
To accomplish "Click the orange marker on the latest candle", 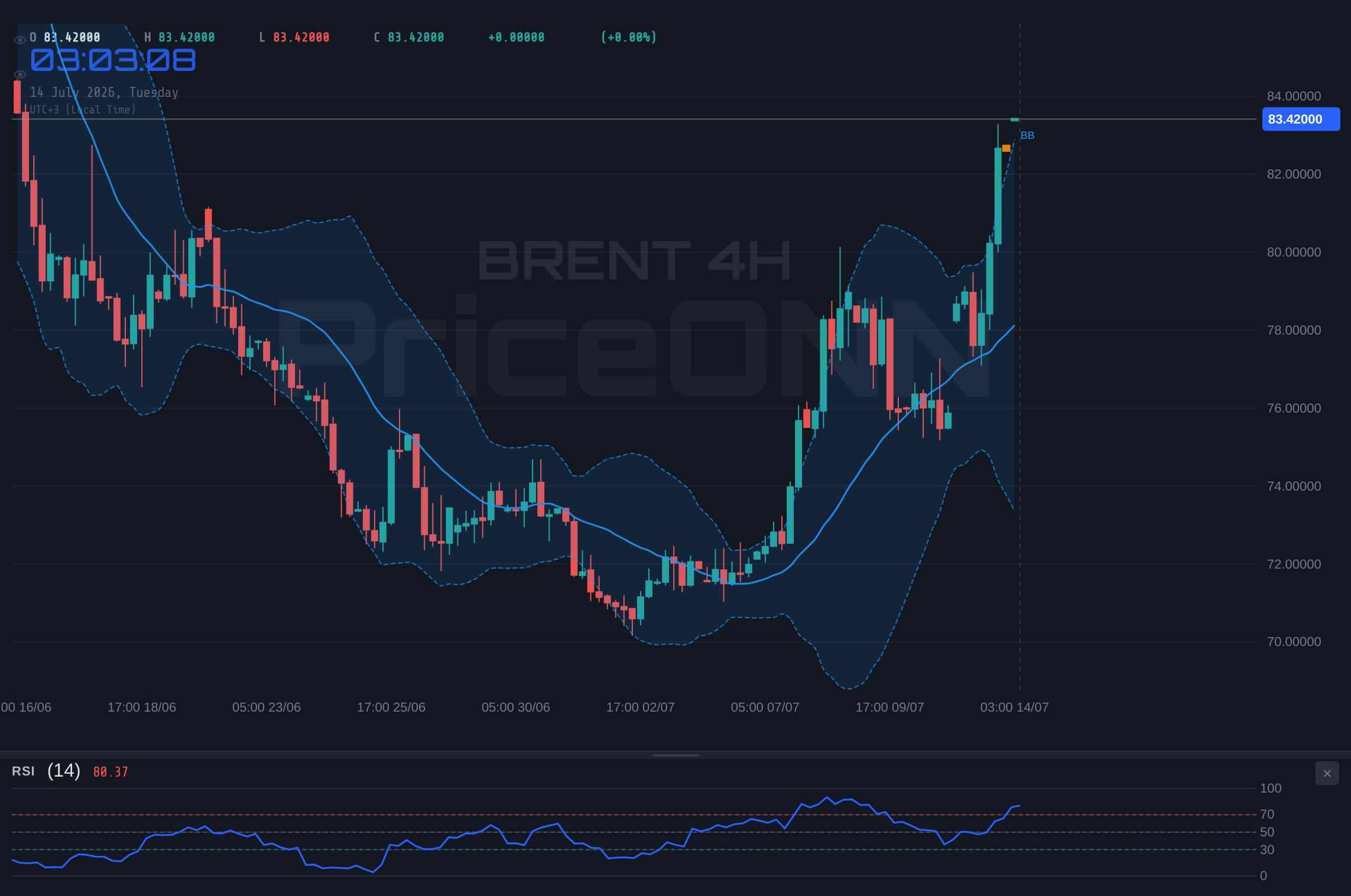I will 1006,148.
